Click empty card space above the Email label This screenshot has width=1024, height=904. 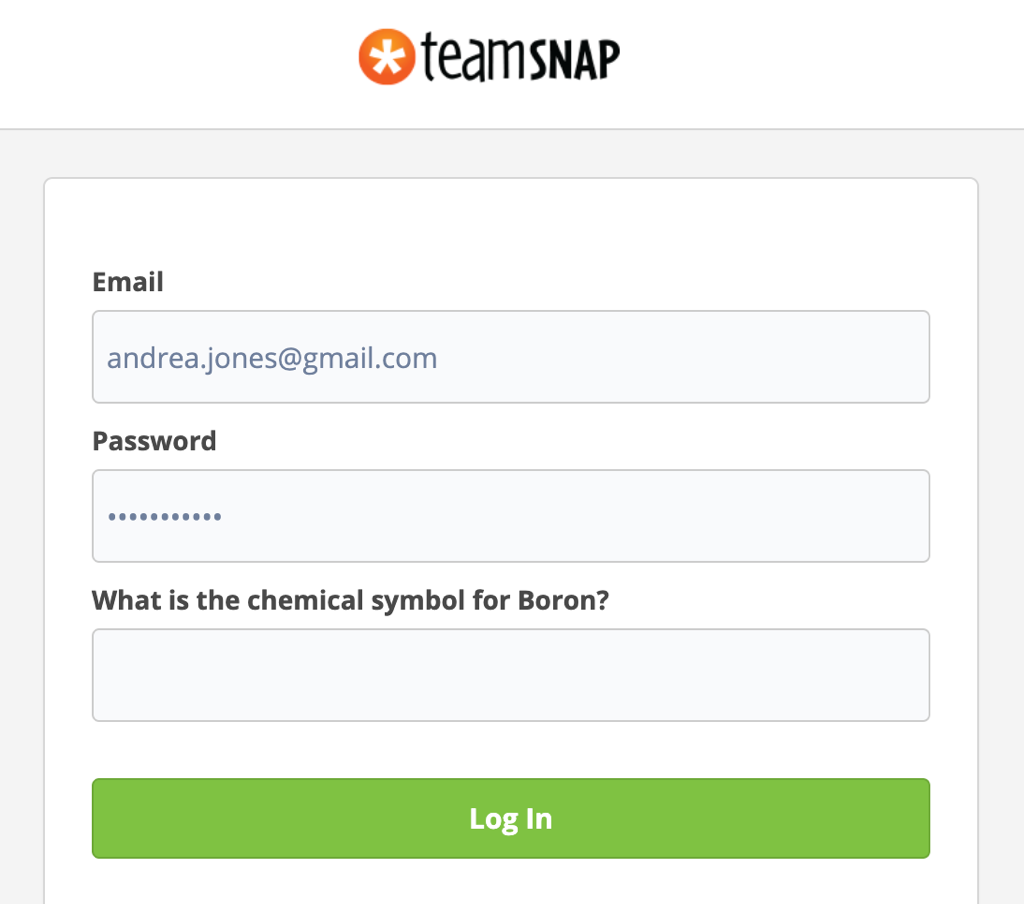pos(511,222)
